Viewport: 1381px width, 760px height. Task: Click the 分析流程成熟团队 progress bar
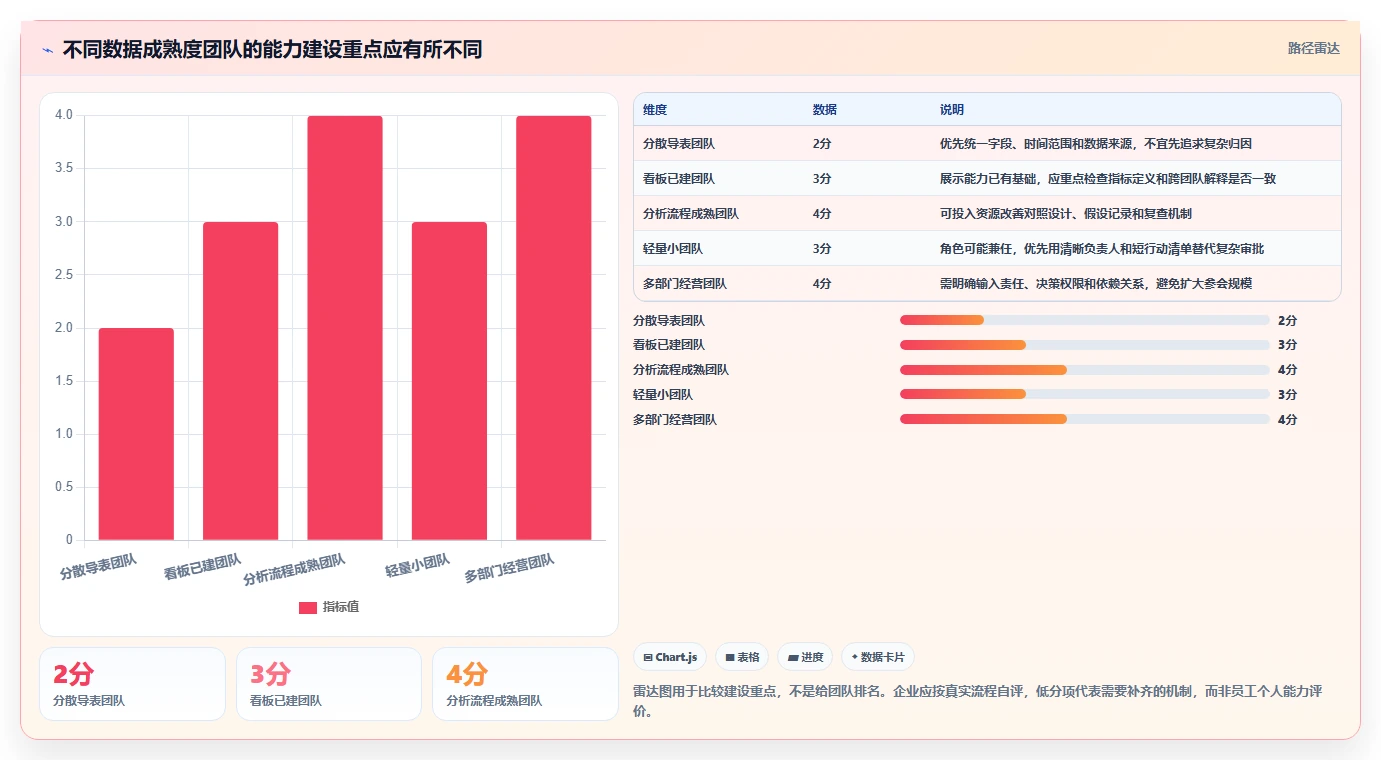pos(1084,370)
